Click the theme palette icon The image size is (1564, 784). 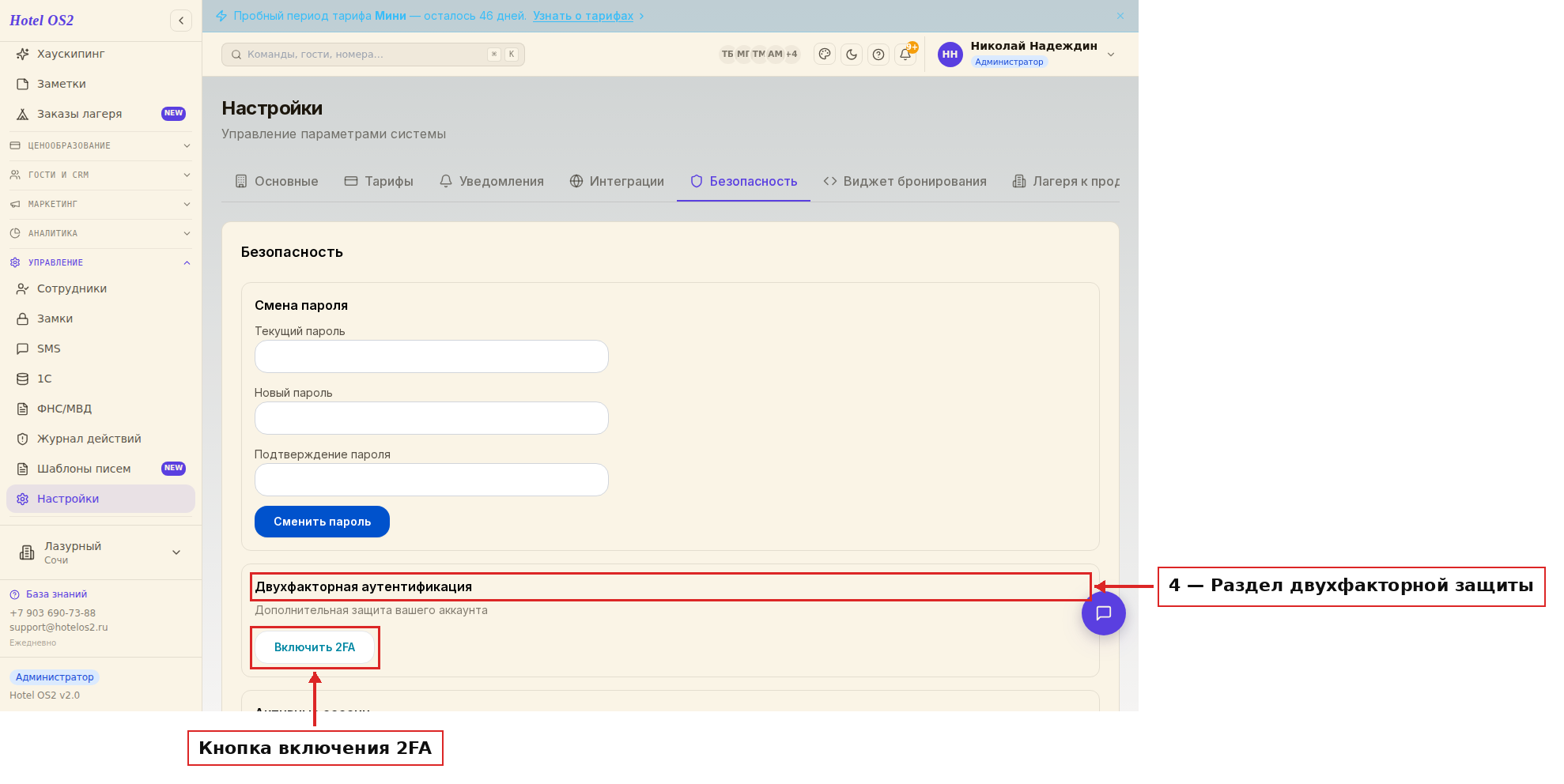click(825, 55)
